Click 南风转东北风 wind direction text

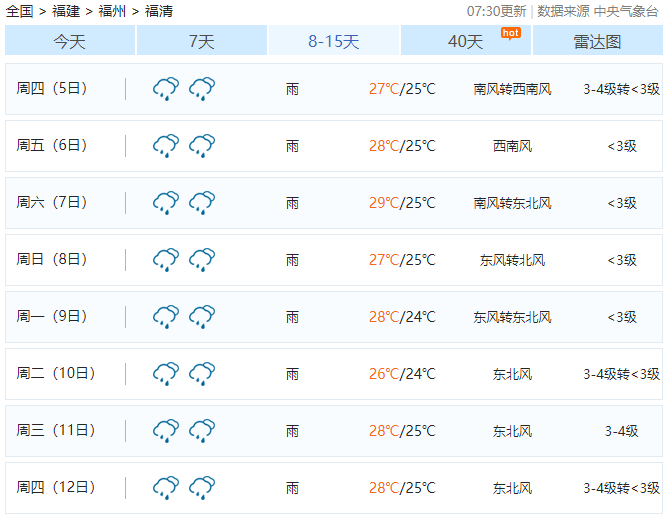512,203
